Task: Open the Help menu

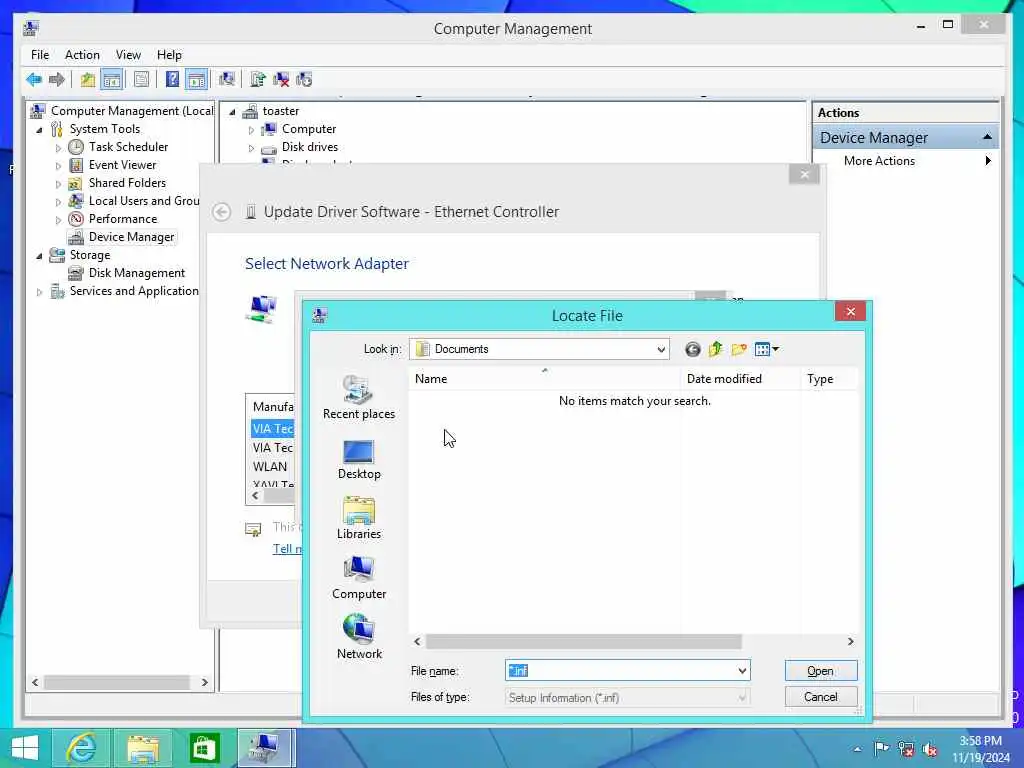Action: pos(169,55)
